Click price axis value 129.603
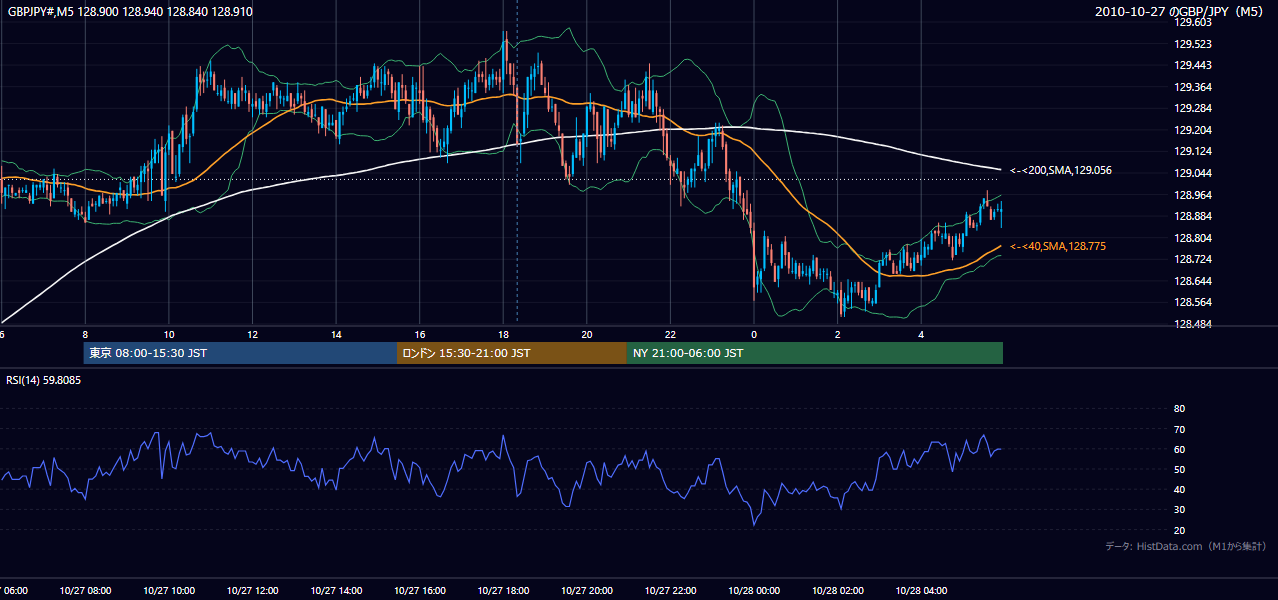The height and width of the screenshot is (600, 1278). click(x=1192, y=22)
